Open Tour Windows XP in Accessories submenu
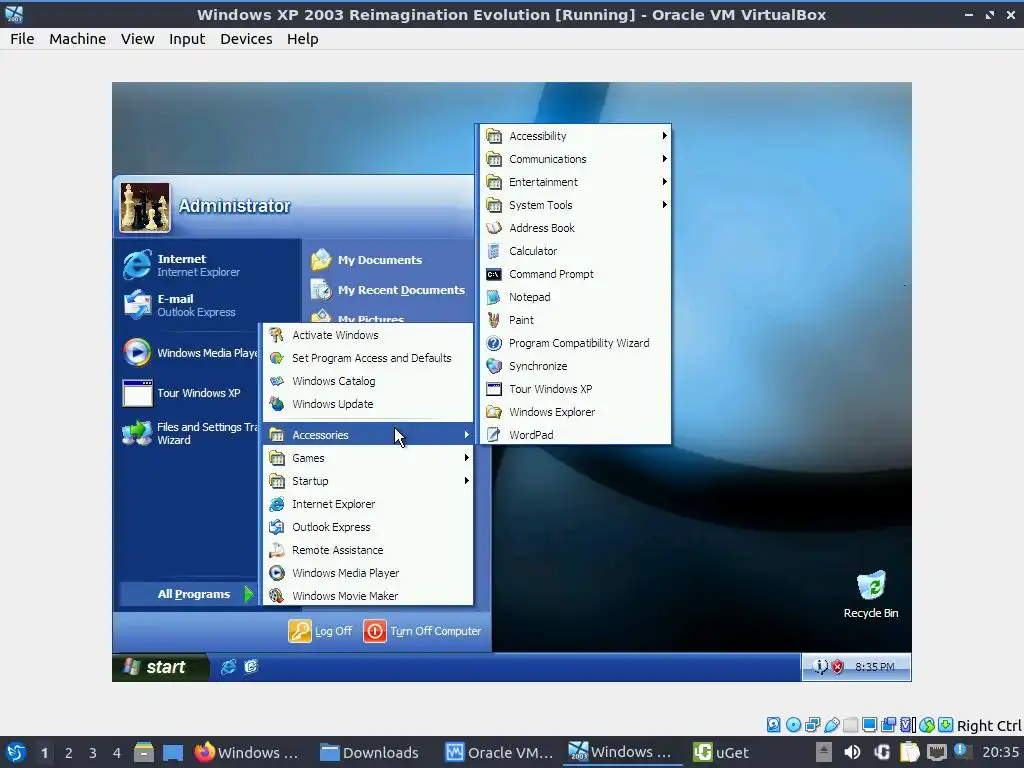1024x768 pixels. (575, 389)
